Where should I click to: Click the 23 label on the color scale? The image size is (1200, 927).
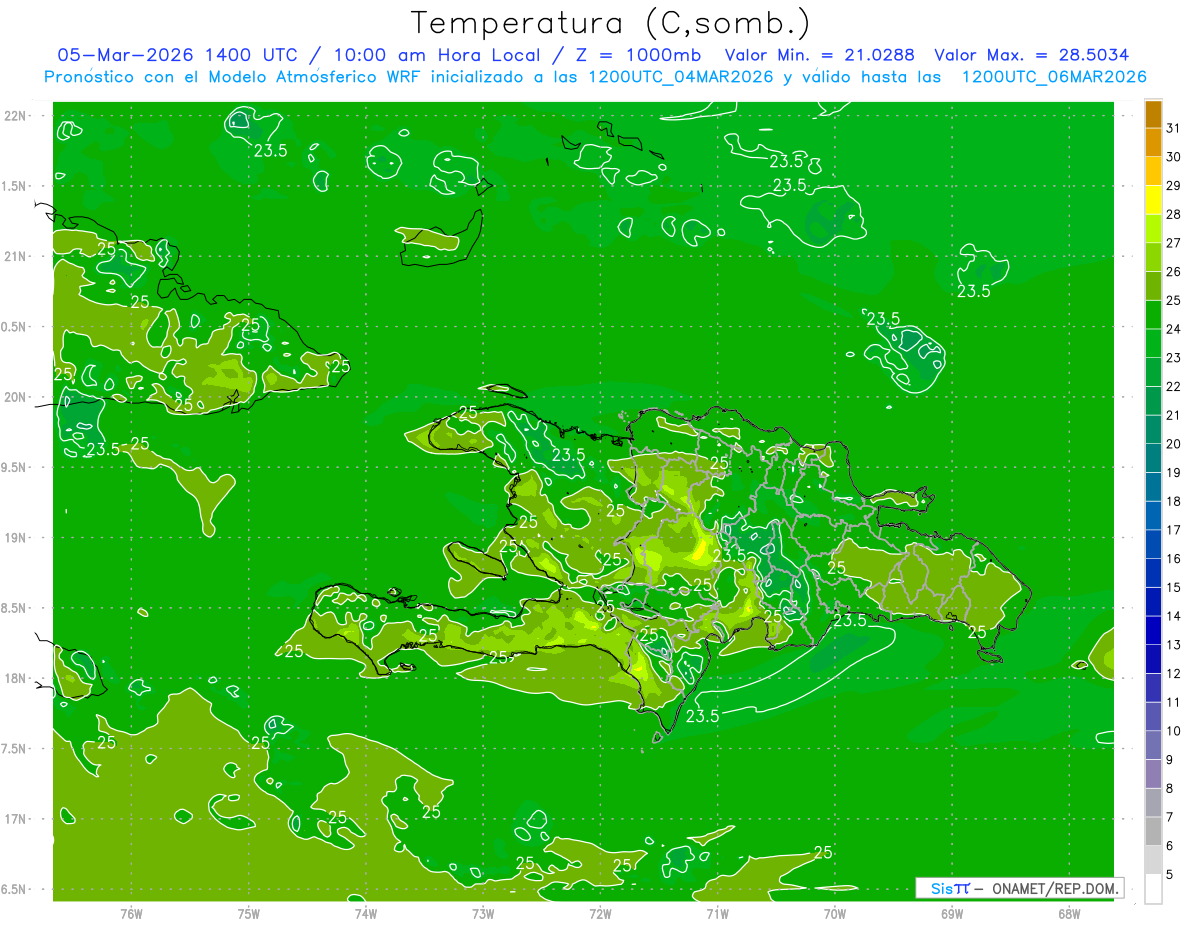[1173, 358]
